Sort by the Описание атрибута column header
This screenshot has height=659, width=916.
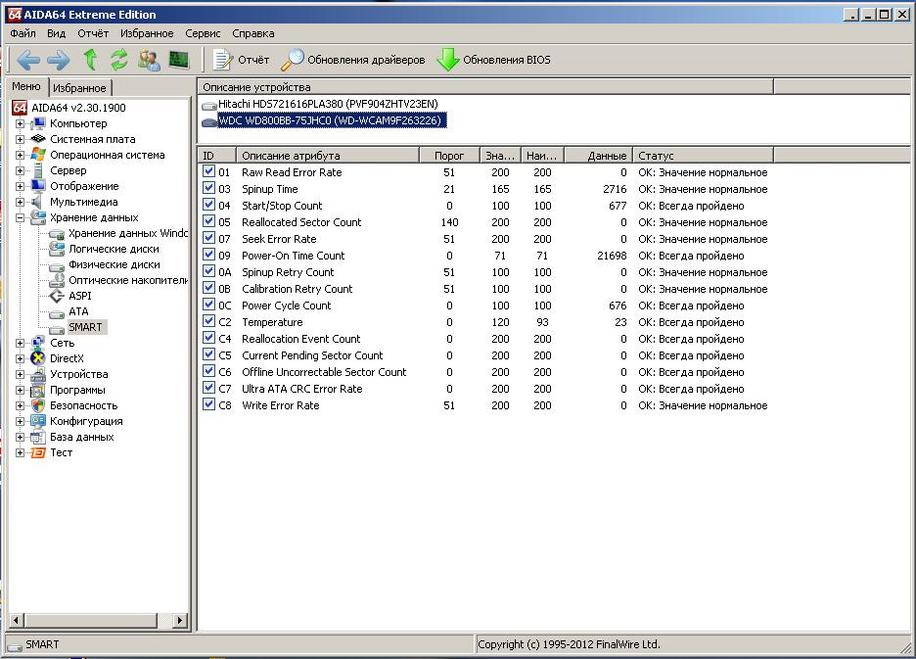328,155
